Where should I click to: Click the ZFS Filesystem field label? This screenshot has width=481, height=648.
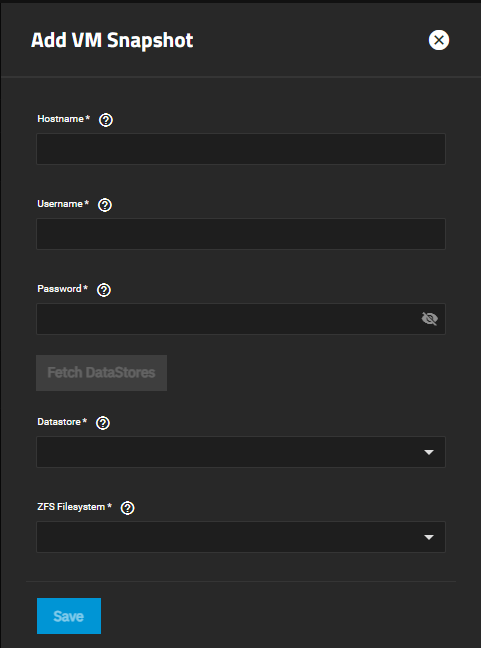pyautogui.click(x=71, y=507)
